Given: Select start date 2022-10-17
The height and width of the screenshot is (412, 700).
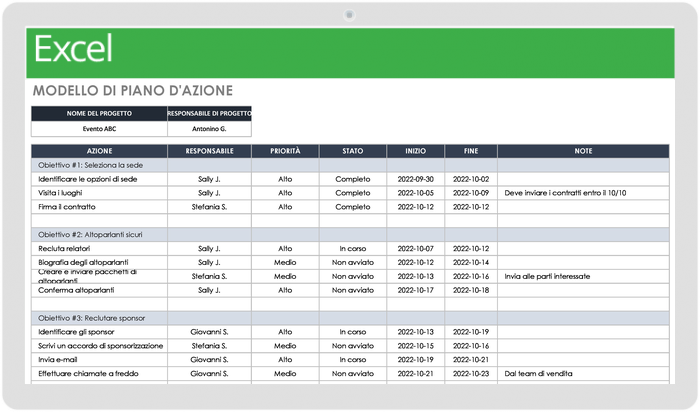Looking at the screenshot, I should coord(416,290).
